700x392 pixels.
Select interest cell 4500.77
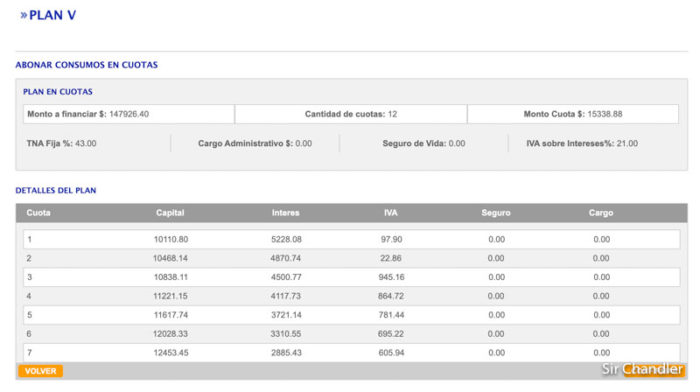(x=286, y=277)
